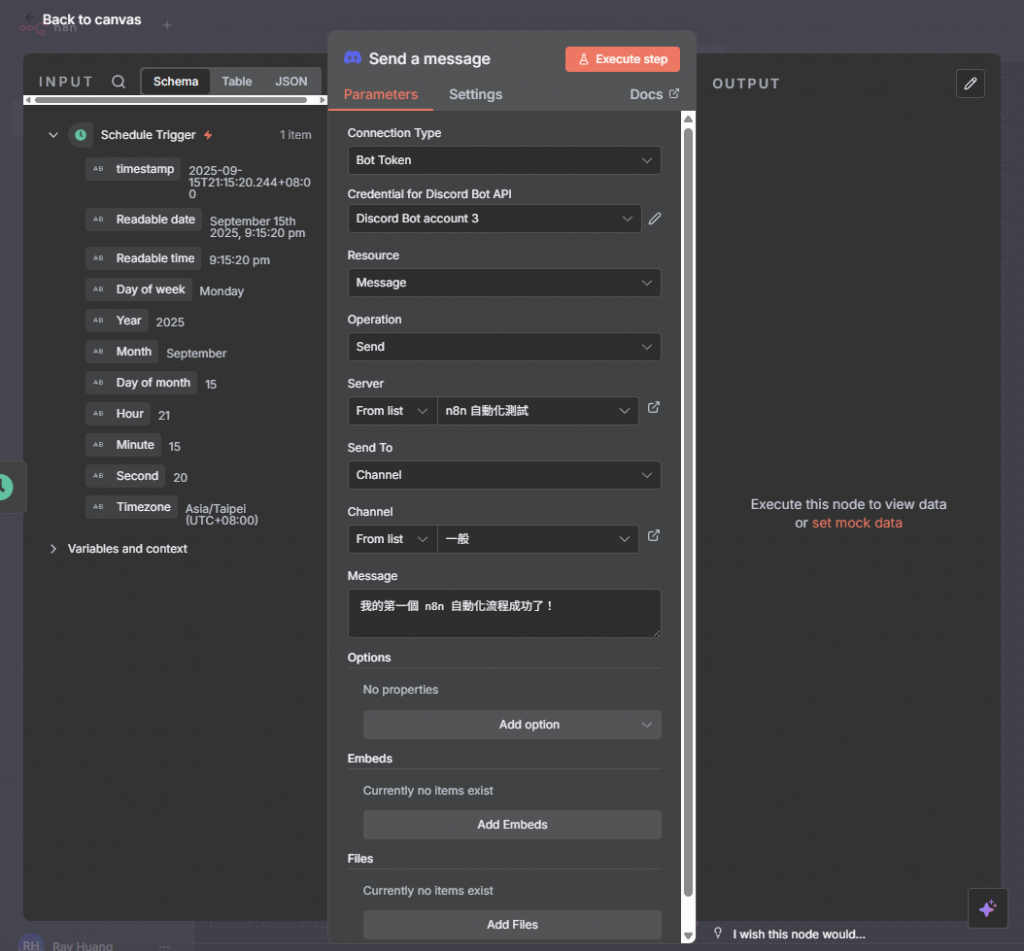
Task: Open the Docs link
Action: 654,94
